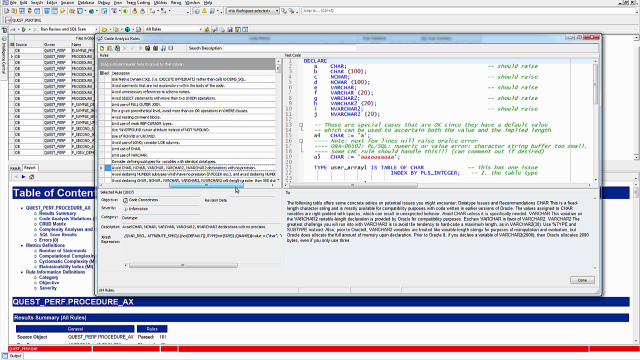Click the Description column header in rules grid
Image resolution: width=640 pixels, height=360 pixels.
(193, 73)
